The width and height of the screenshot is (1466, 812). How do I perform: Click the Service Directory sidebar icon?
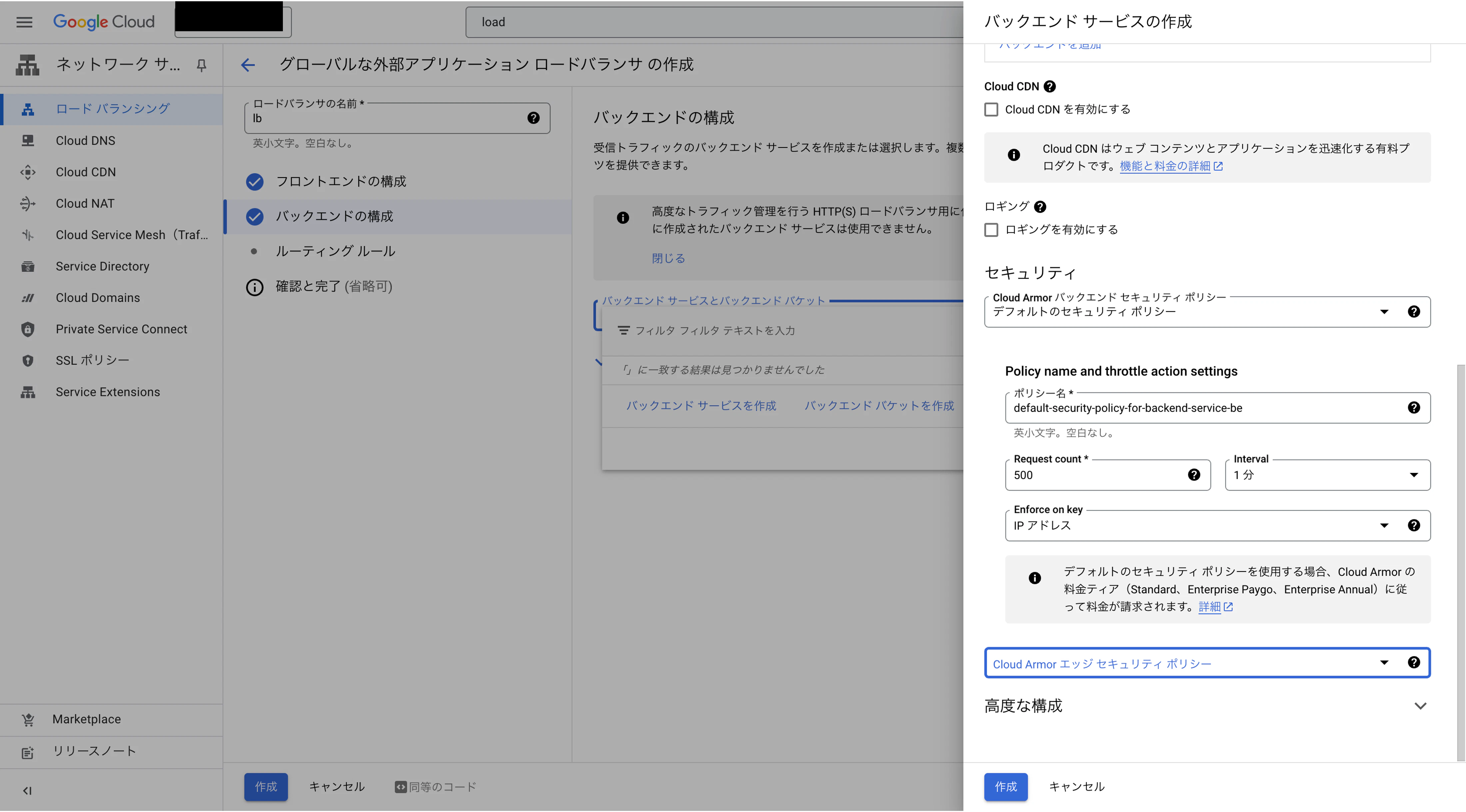coord(27,266)
